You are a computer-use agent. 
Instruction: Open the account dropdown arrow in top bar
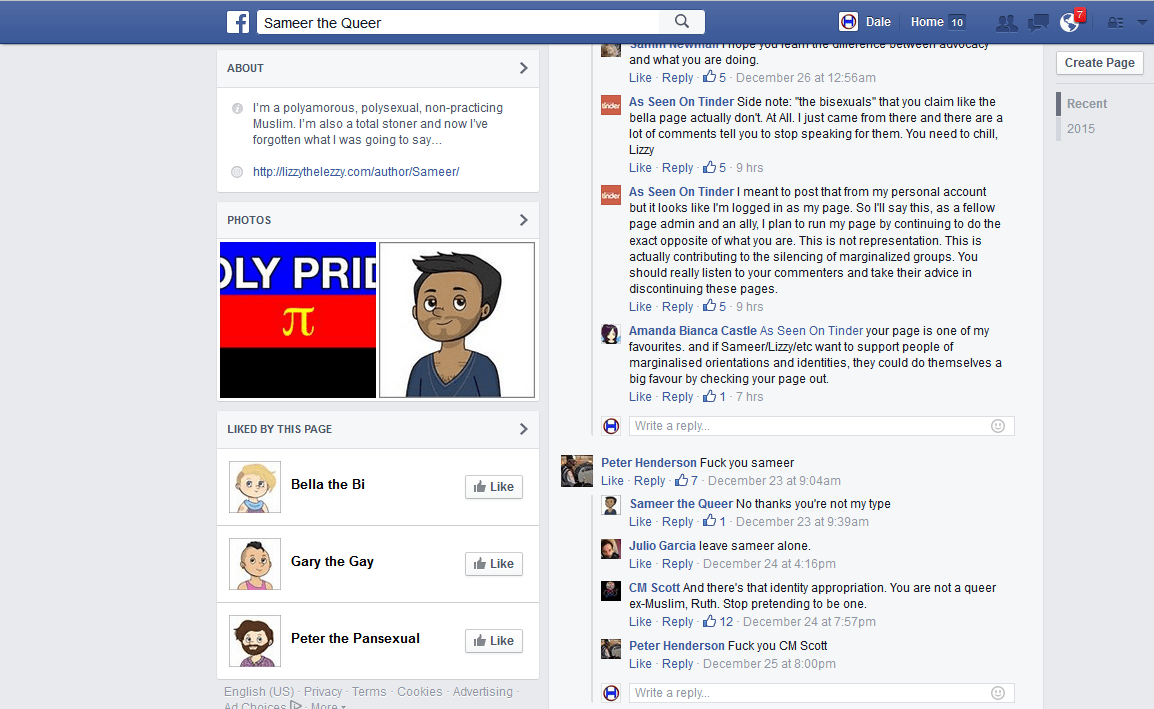point(1141,23)
